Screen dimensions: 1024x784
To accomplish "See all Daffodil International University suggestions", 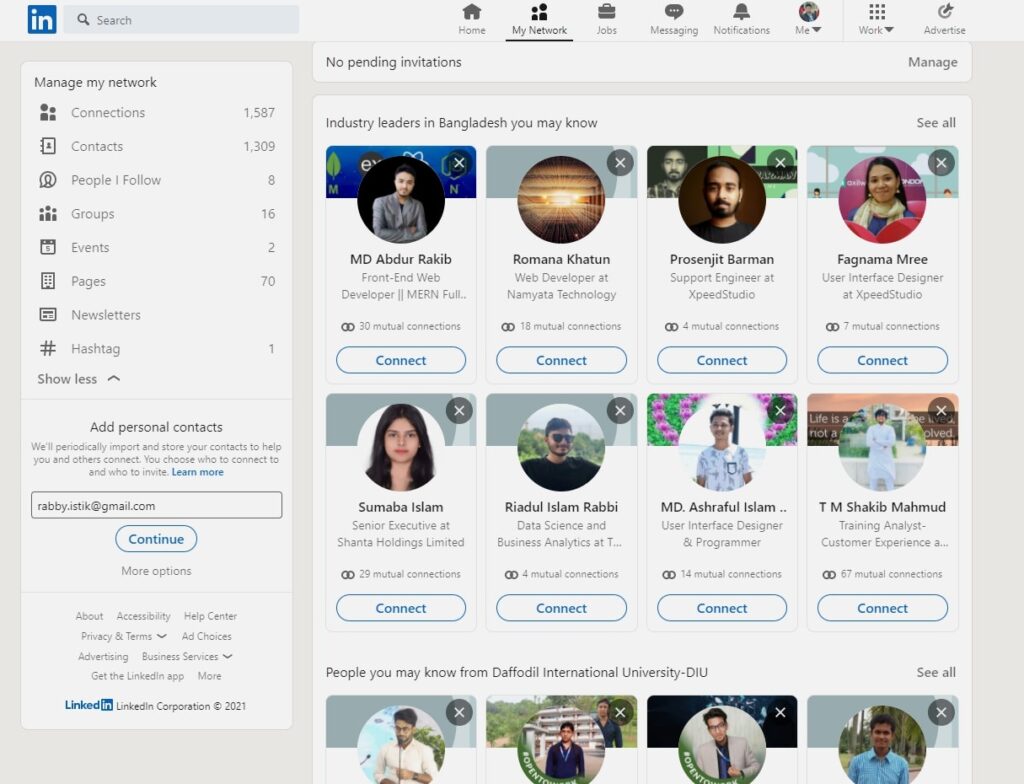I will [x=936, y=672].
